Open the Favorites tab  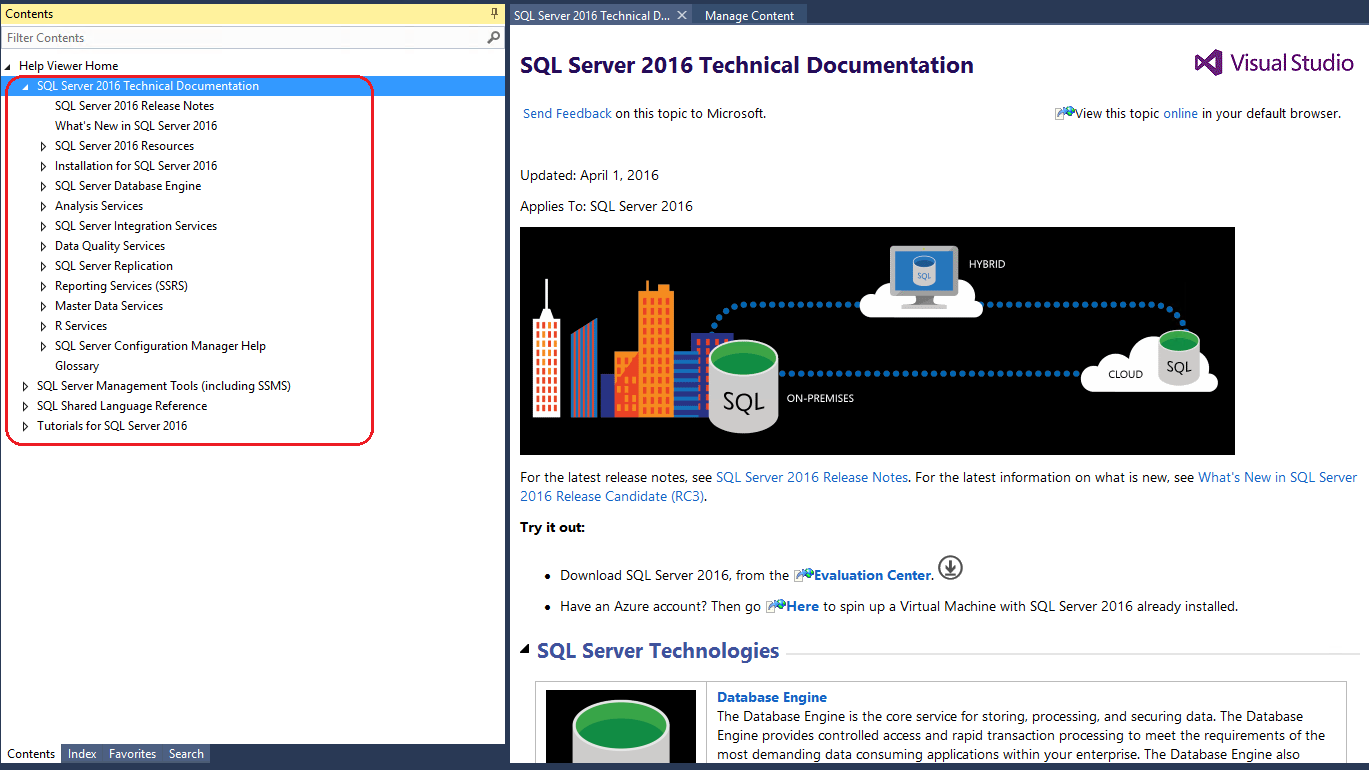click(x=132, y=754)
